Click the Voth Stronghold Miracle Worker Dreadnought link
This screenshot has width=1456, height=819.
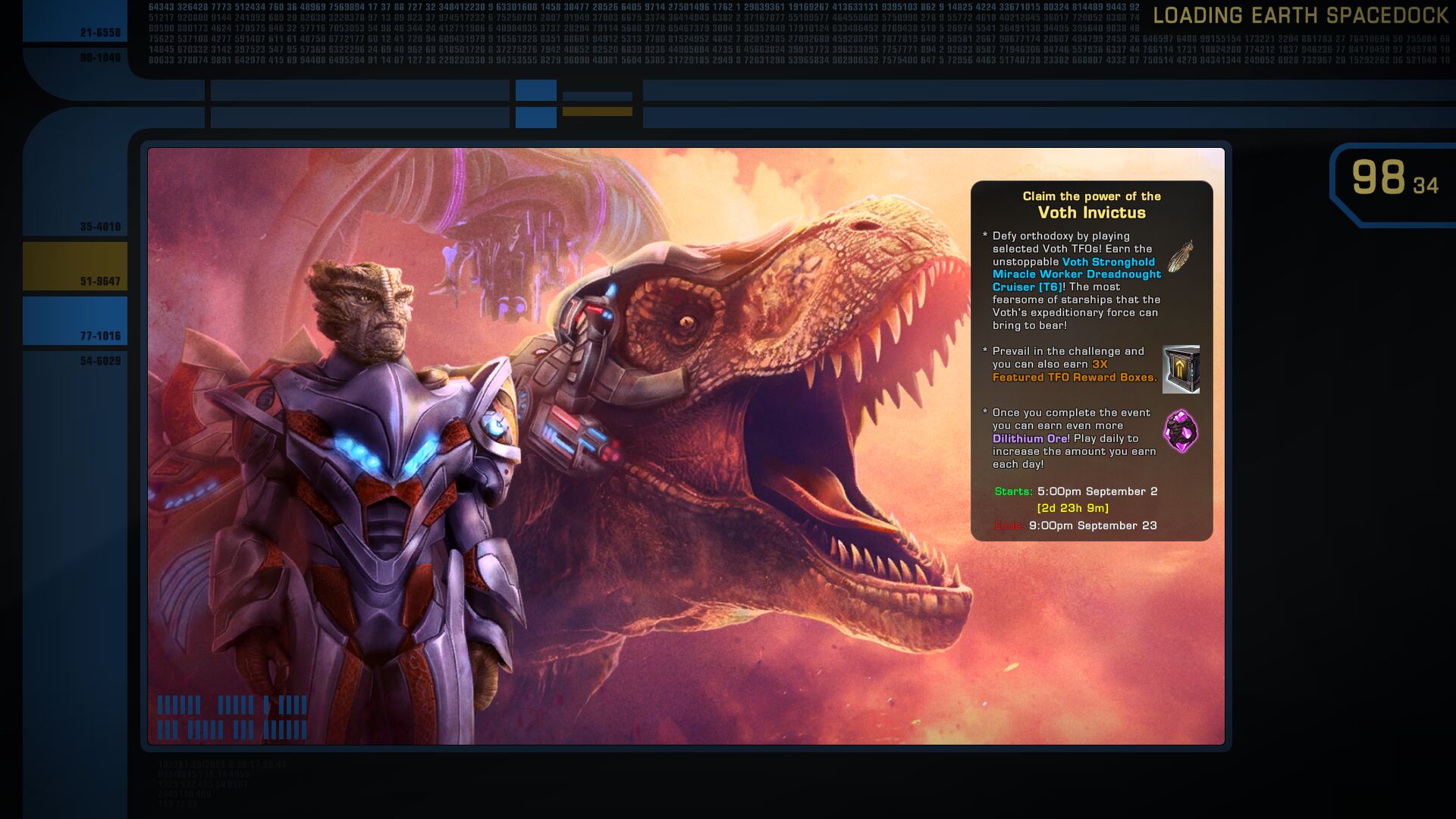(1076, 274)
